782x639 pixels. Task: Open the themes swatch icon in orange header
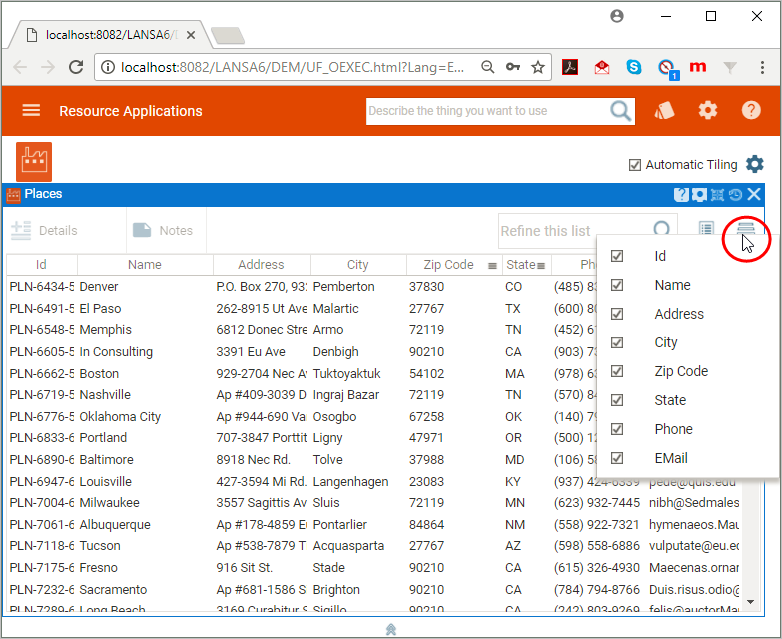pyautogui.click(x=664, y=110)
